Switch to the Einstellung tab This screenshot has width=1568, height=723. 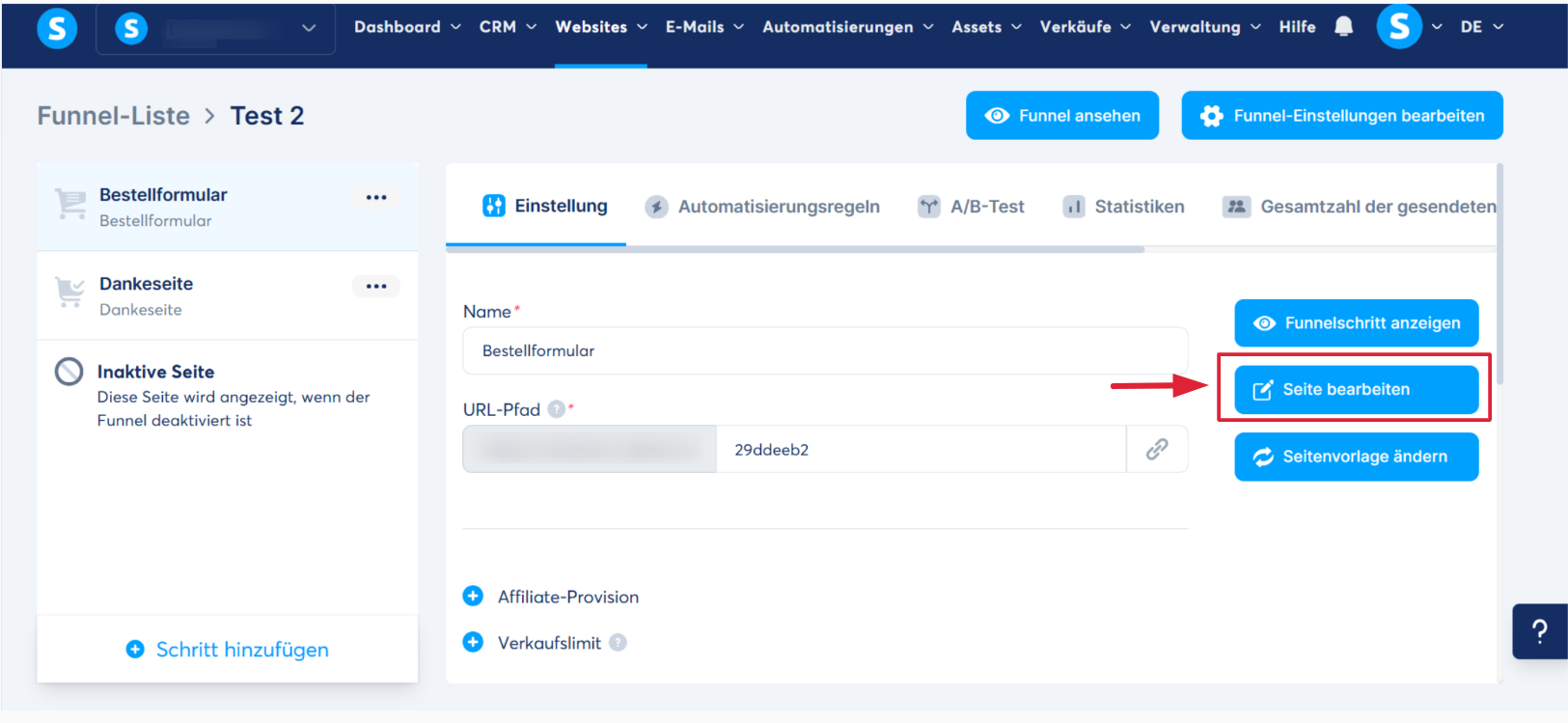coord(544,206)
